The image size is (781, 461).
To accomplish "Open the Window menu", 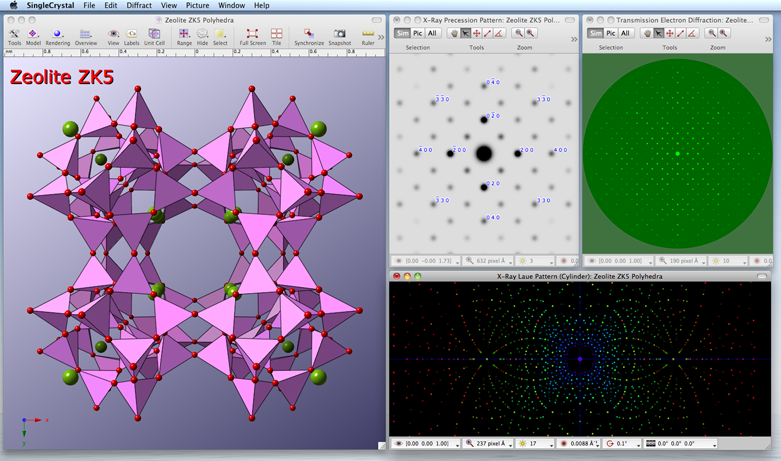I will tap(232, 5).
